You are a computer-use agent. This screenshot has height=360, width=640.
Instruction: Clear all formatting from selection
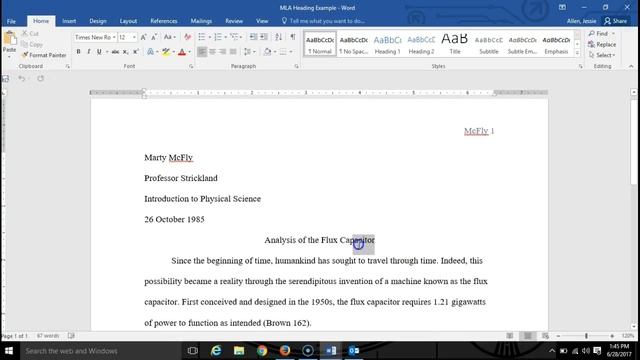[x=187, y=37]
